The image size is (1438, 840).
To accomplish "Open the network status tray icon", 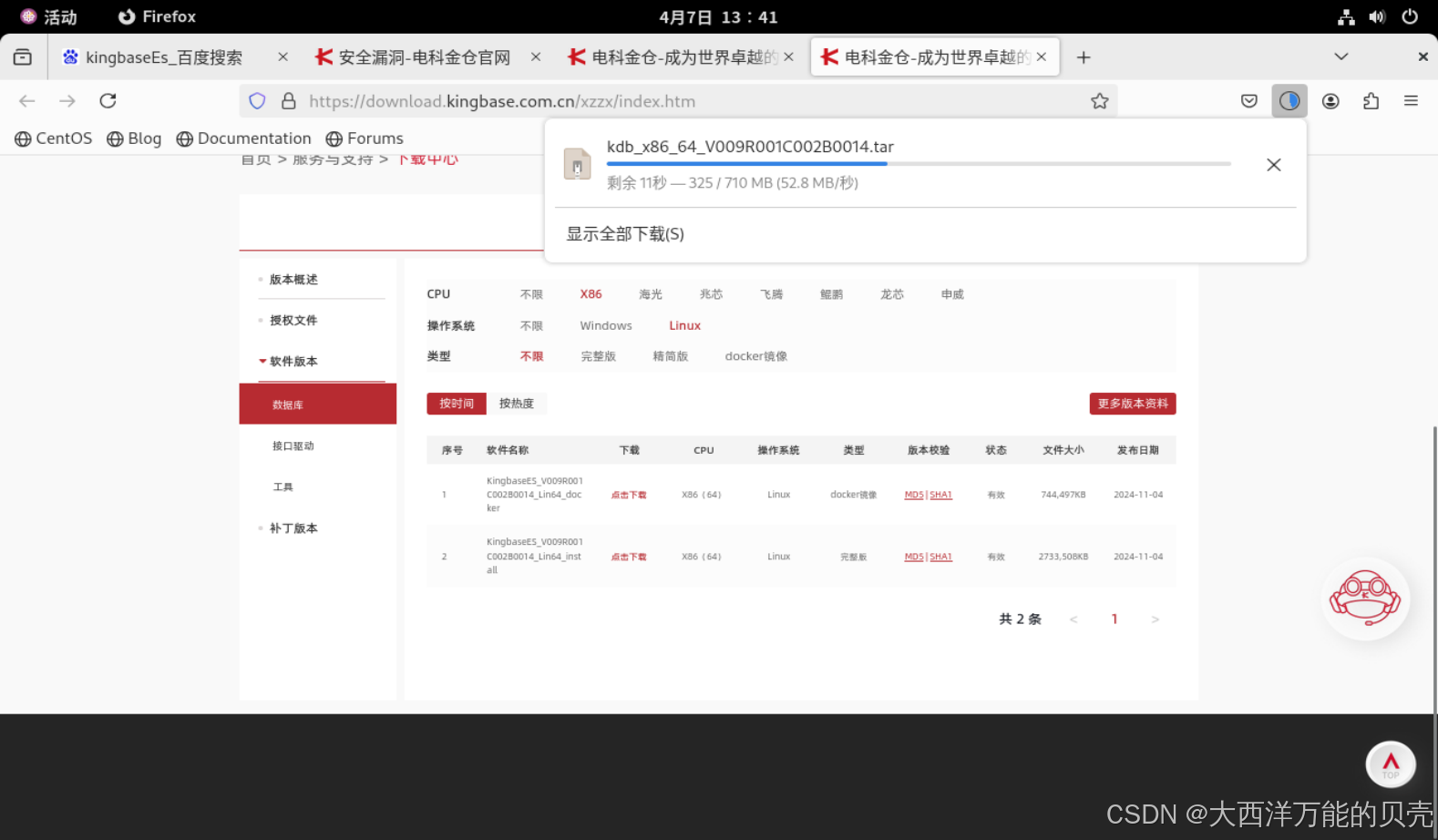I will [x=1346, y=16].
